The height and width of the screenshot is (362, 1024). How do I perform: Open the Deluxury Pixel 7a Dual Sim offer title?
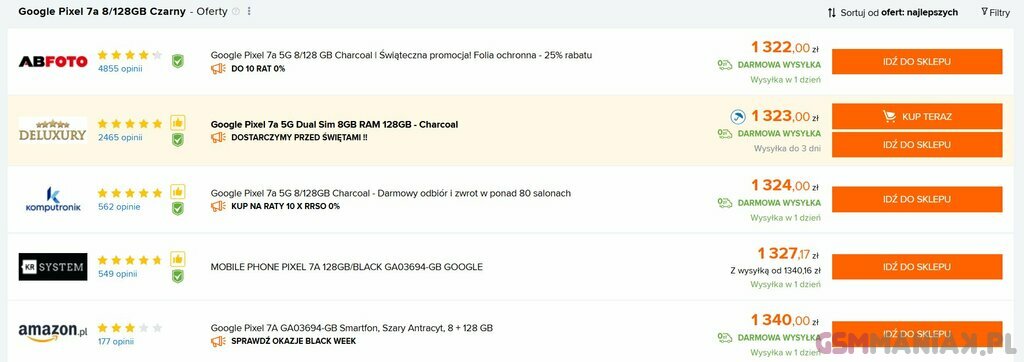tap(334, 124)
